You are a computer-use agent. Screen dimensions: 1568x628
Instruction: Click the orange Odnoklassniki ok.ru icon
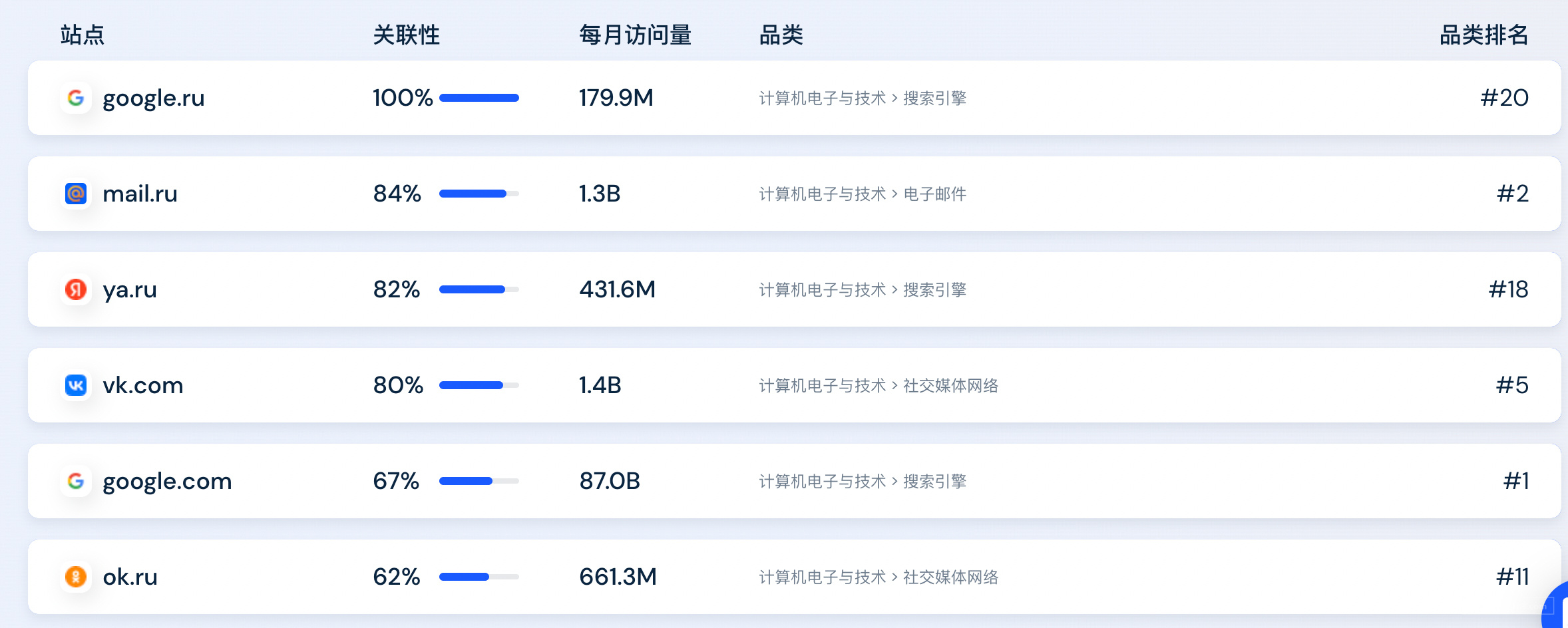[x=76, y=577]
